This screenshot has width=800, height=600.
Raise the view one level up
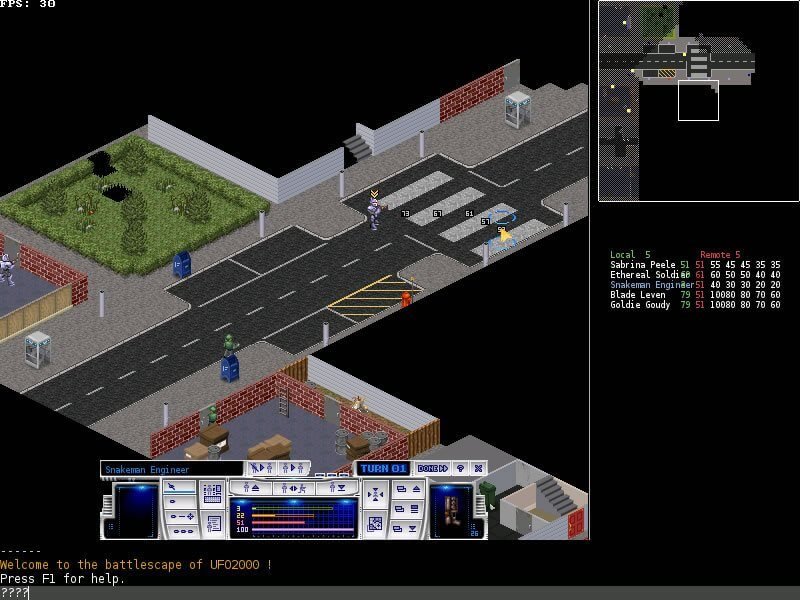pyautogui.click(x=409, y=489)
